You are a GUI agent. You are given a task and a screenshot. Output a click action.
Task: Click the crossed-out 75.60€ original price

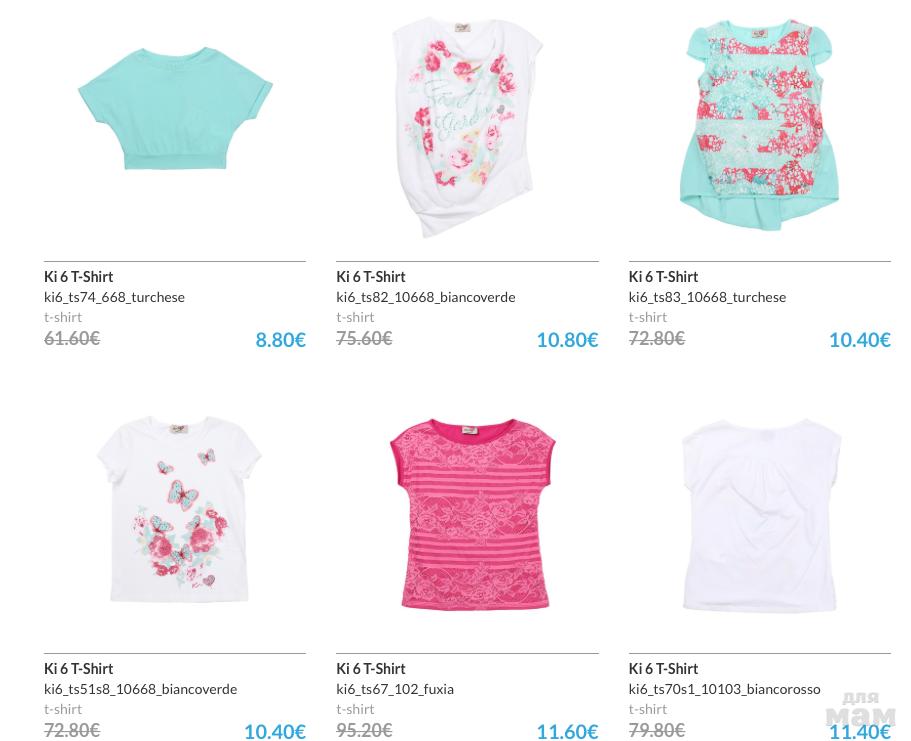click(364, 339)
